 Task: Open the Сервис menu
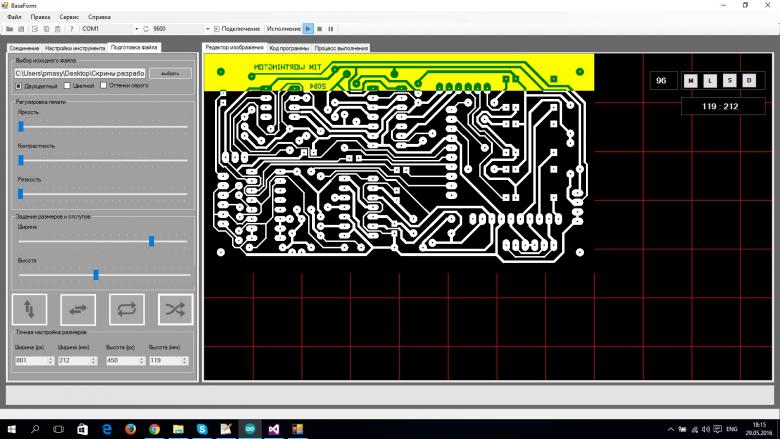70,17
